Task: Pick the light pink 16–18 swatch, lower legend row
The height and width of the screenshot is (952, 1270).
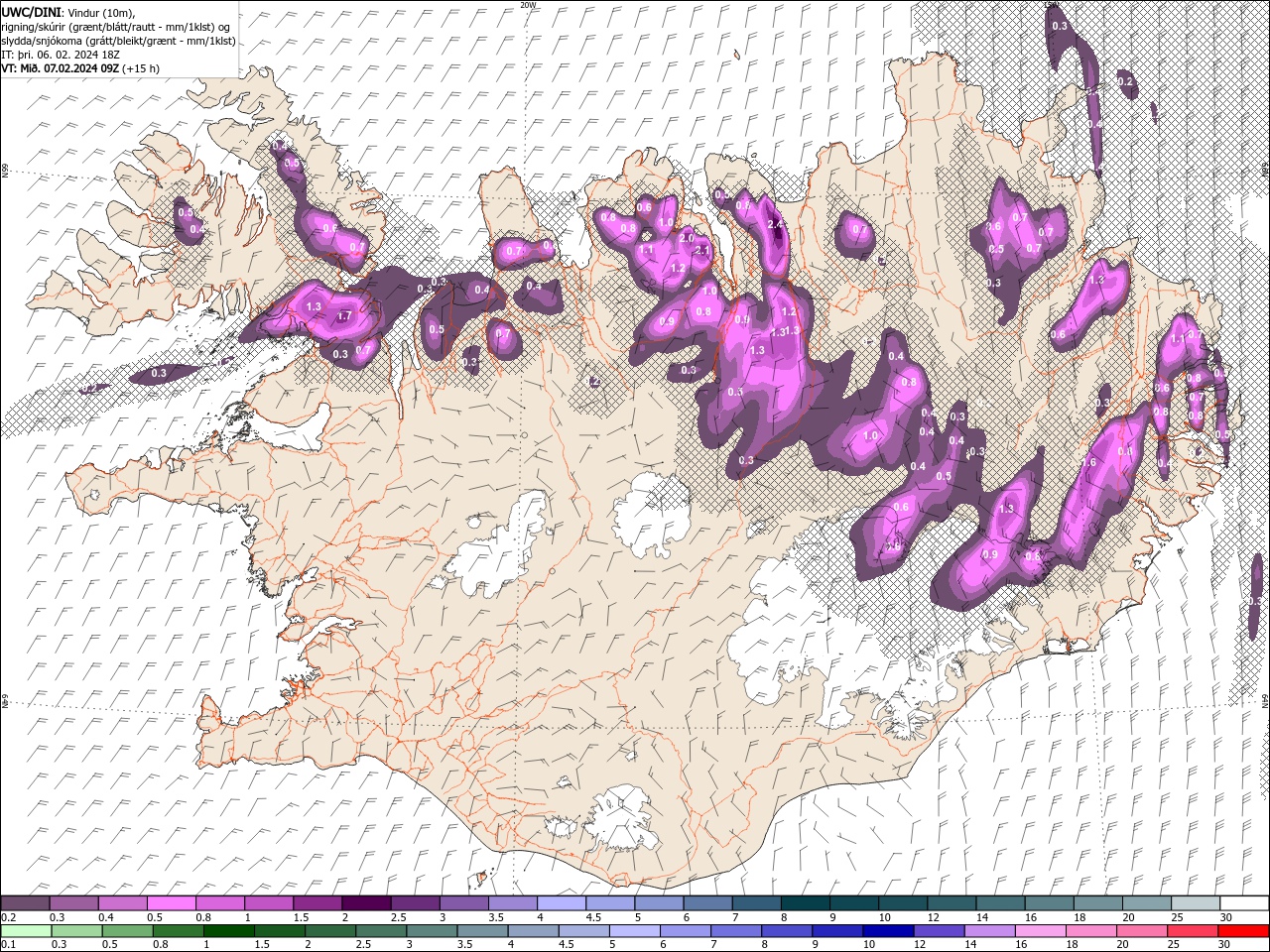Action: 1041,931
